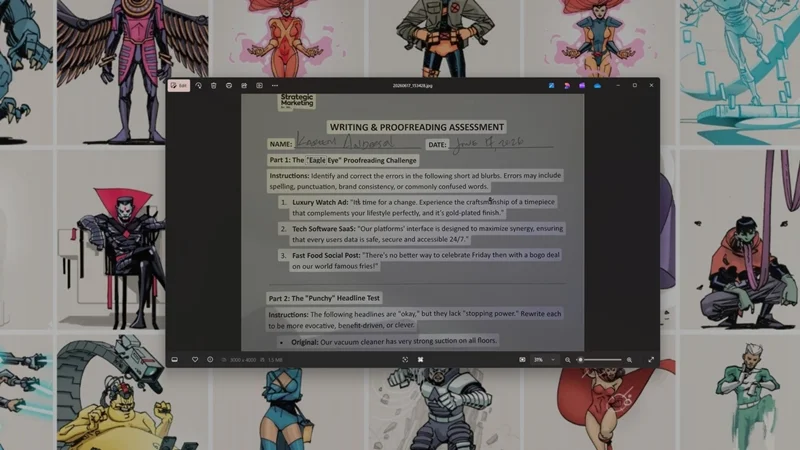The height and width of the screenshot is (450, 800).
Task: Toggle the filmstrip icon at bottom left
Action: 174,360
